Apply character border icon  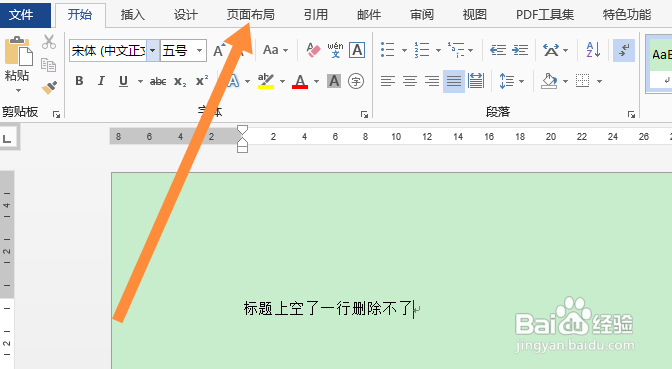click(x=357, y=50)
